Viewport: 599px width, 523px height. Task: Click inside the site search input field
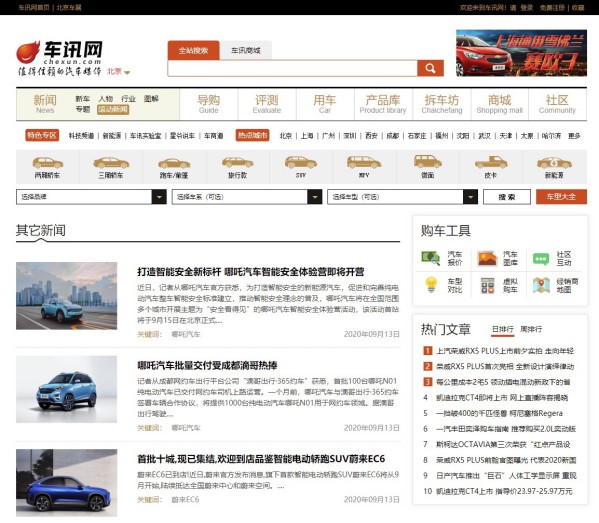tap(292, 68)
